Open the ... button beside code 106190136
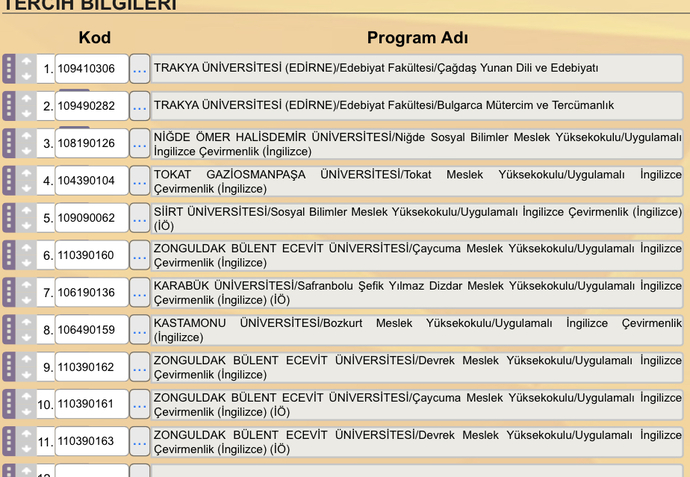The height and width of the screenshot is (477, 690). tap(139, 293)
